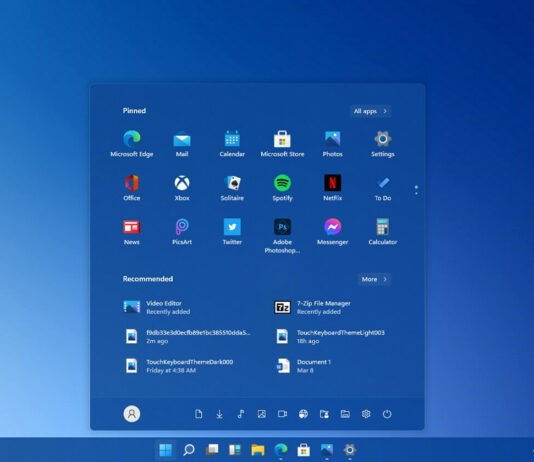Viewport: 534px width, 462px height.
Task: Click the Power button
Action: pyautogui.click(x=387, y=414)
